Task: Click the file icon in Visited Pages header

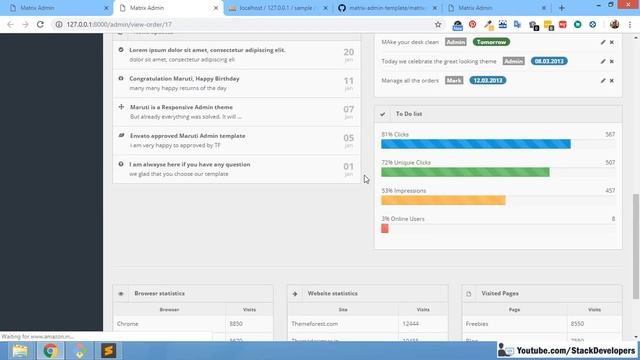Action: point(469,293)
